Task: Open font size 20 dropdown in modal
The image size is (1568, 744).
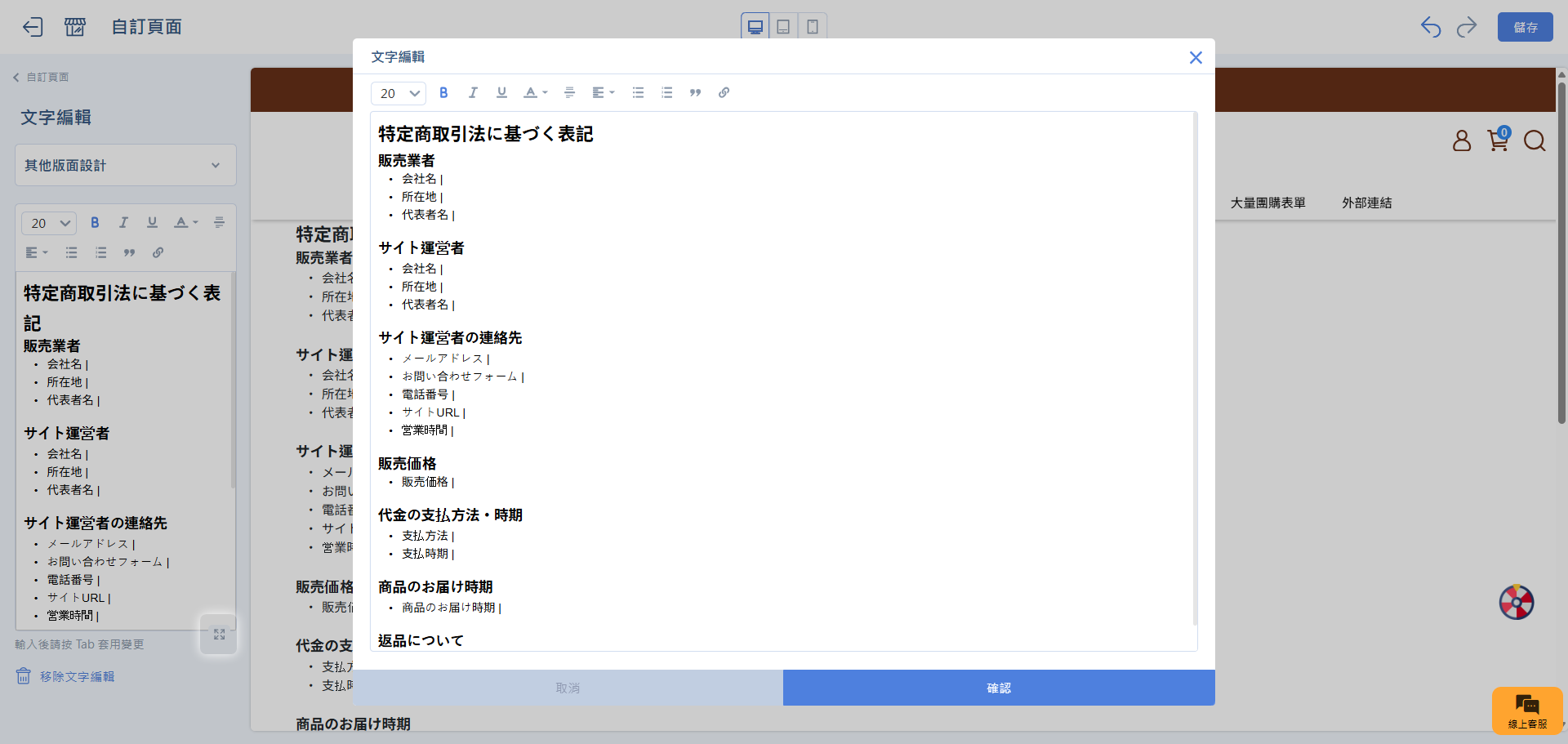Action: (x=399, y=94)
